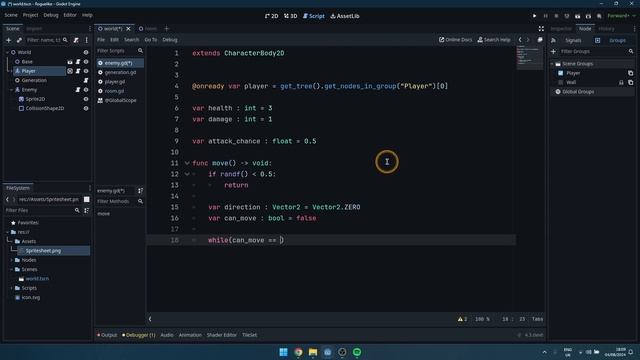This screenshot has height=360, width=640.
Task: Open Spotify from the Windows taskbar
Action: [x=357, y=352]
